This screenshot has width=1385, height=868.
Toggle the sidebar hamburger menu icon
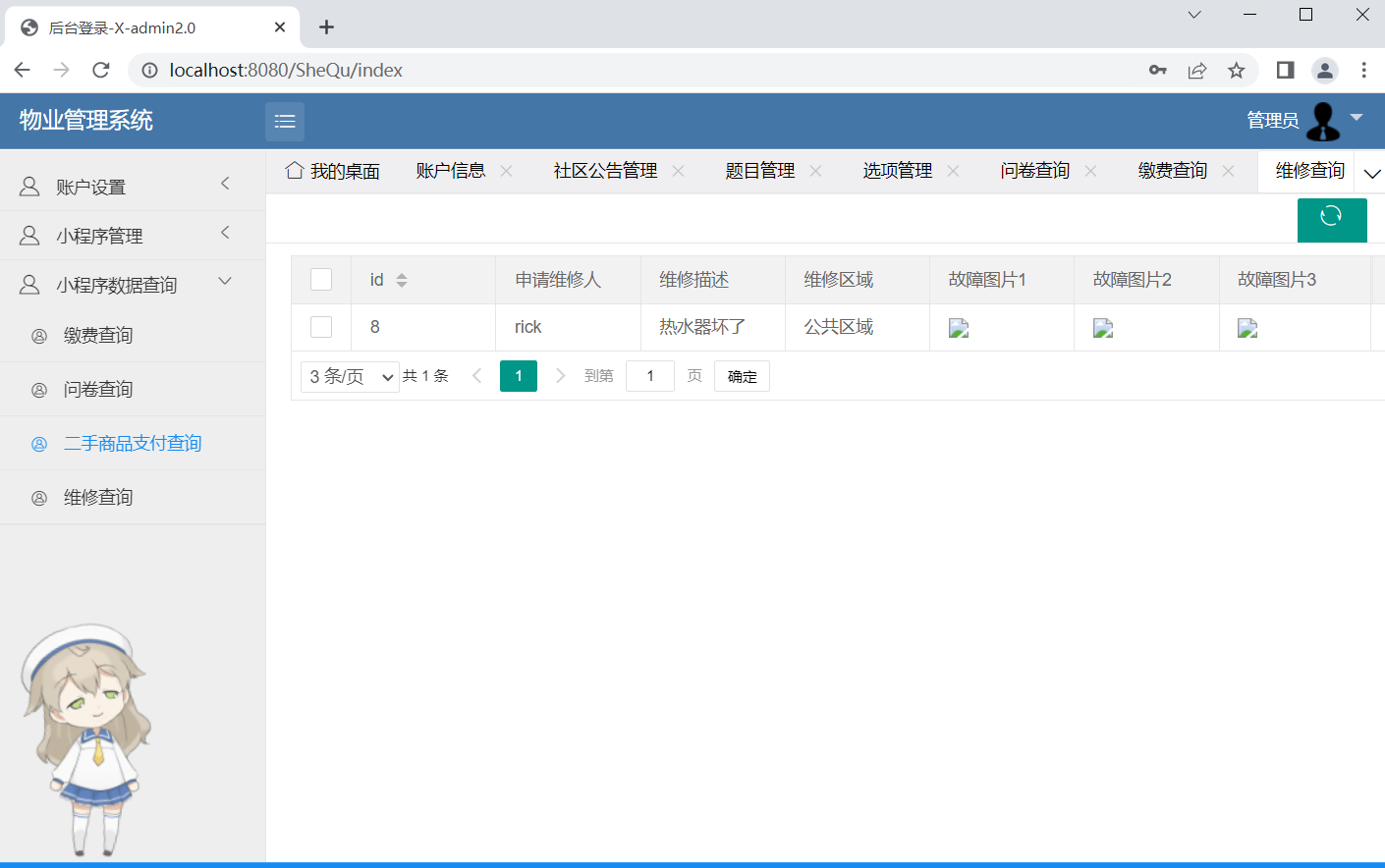coord(285,122)
